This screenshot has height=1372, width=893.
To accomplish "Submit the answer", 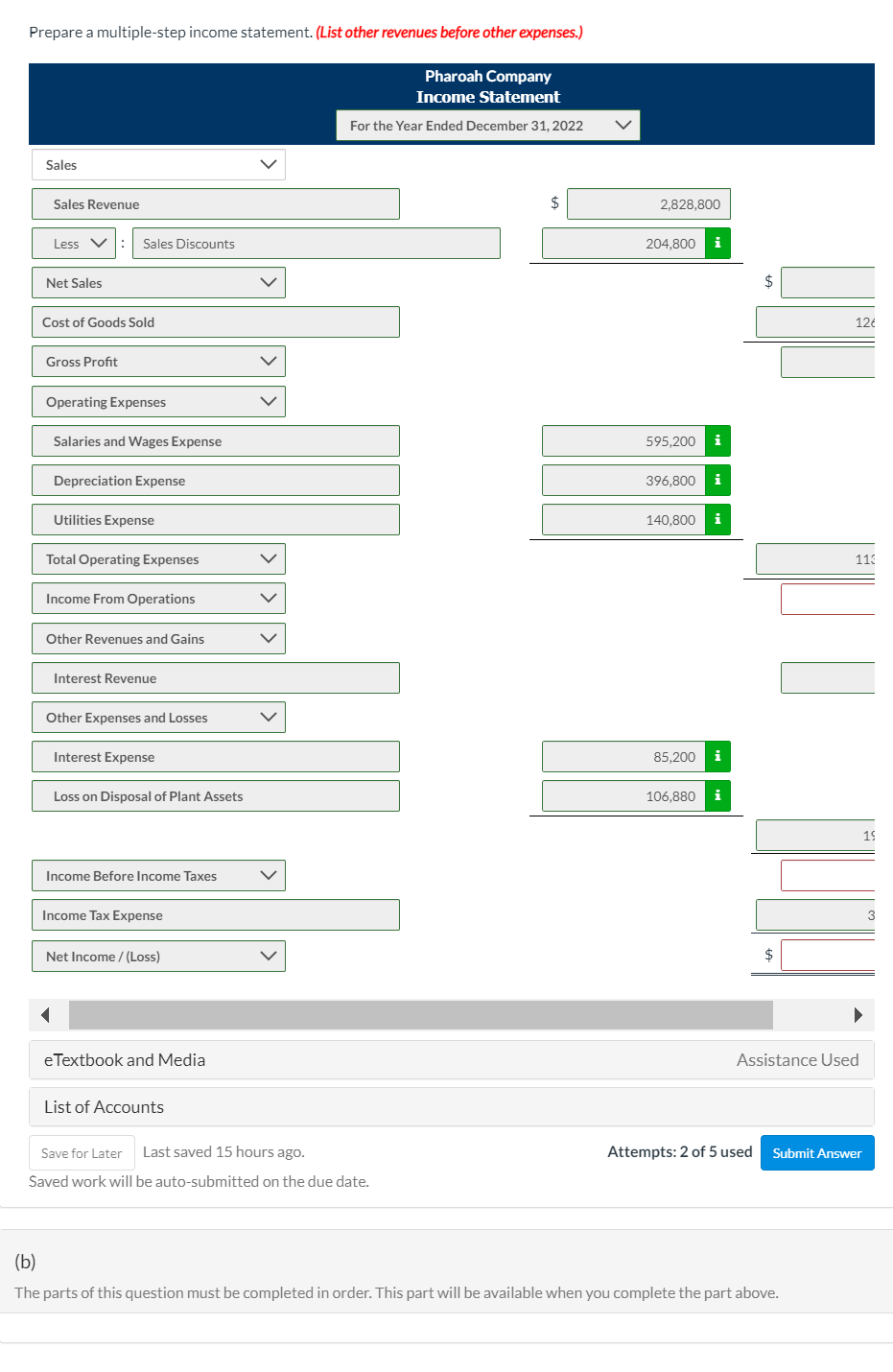I will tap(817, 1153).
